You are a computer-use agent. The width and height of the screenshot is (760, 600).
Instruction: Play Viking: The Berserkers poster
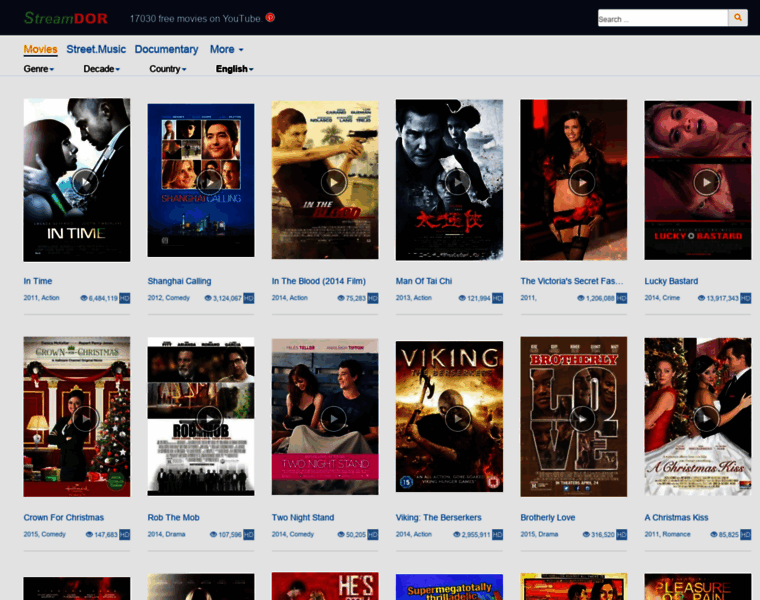(449, 417)
